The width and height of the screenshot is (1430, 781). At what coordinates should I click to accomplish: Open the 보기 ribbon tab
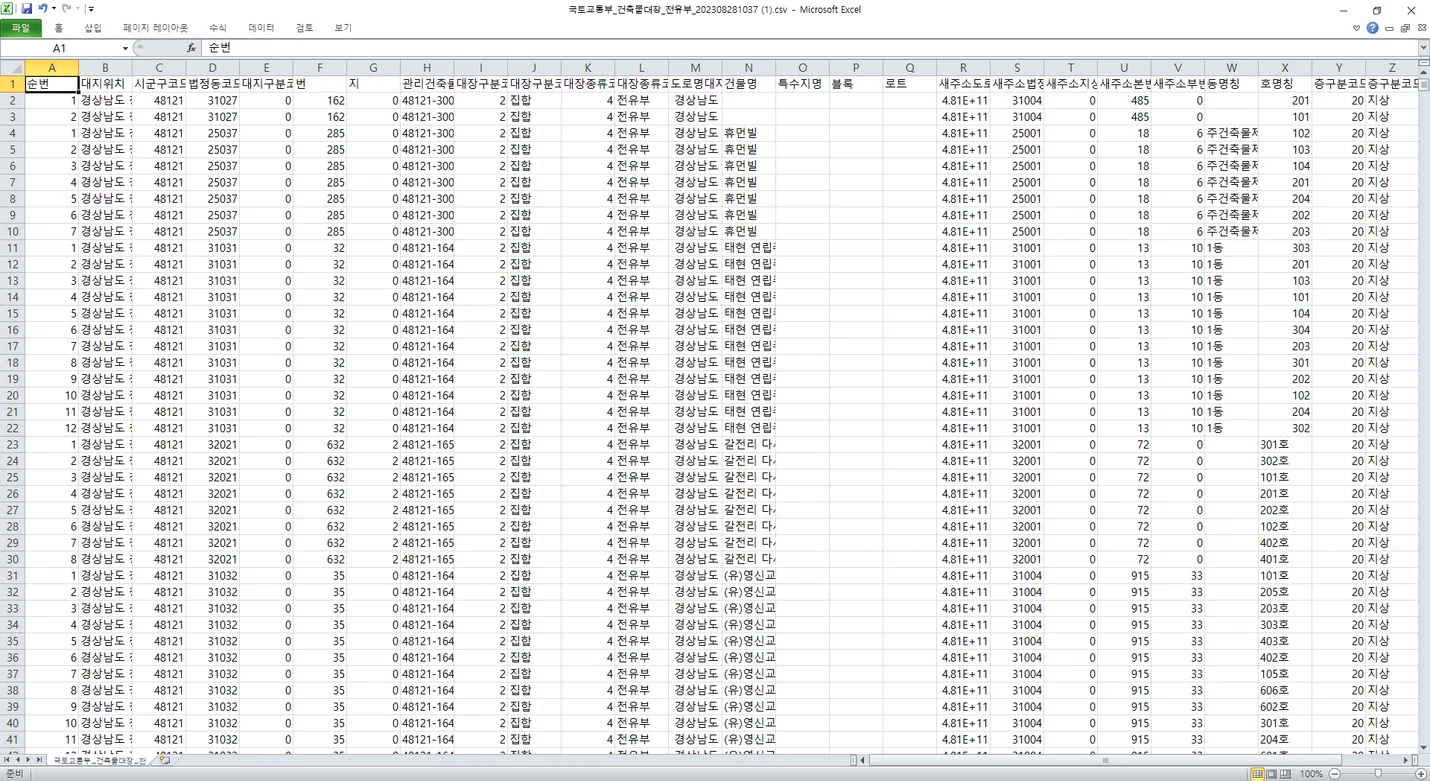[343, 28]
